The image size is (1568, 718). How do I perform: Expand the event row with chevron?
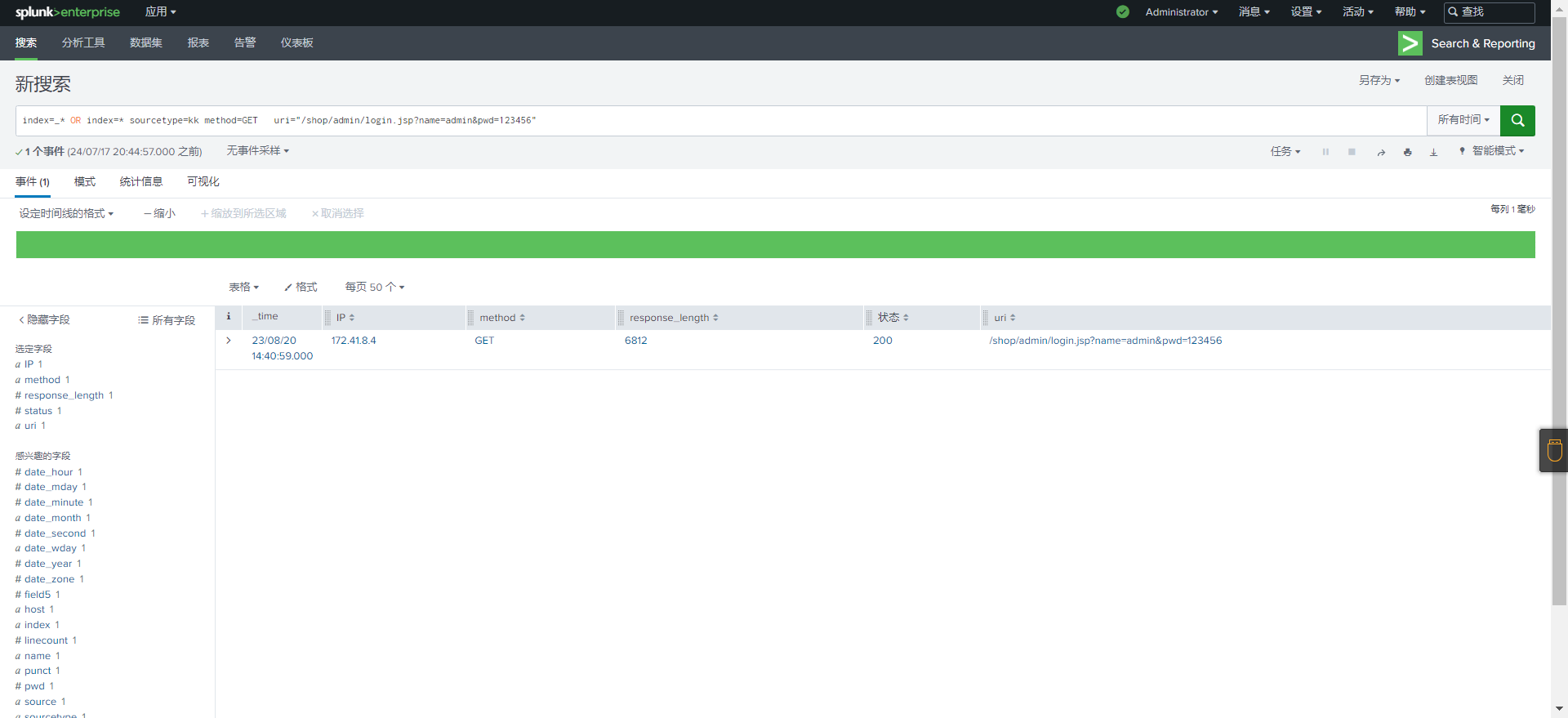(229, 341)
